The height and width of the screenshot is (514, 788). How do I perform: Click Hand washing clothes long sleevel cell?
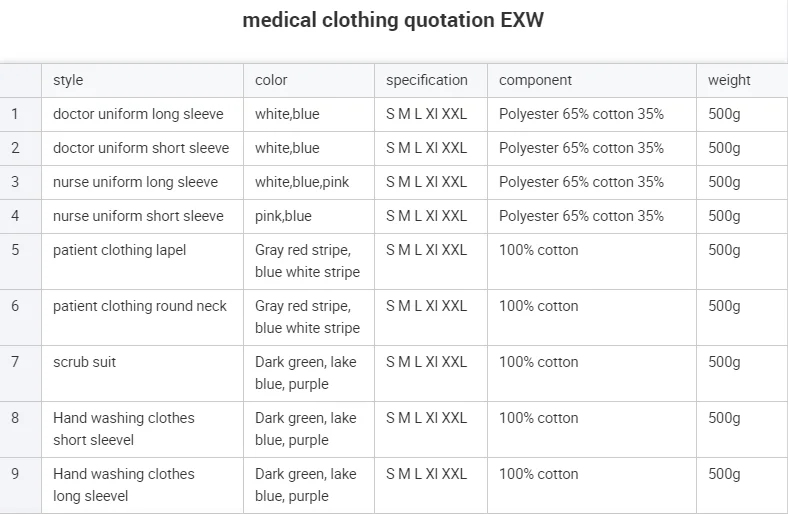click(142, 485)
